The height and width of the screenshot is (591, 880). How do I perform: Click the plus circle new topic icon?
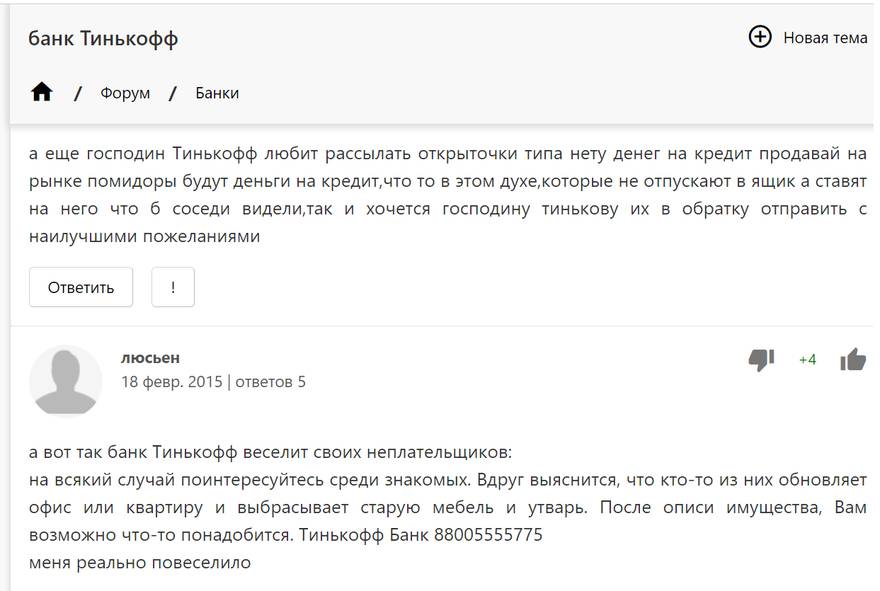point(760,37)
